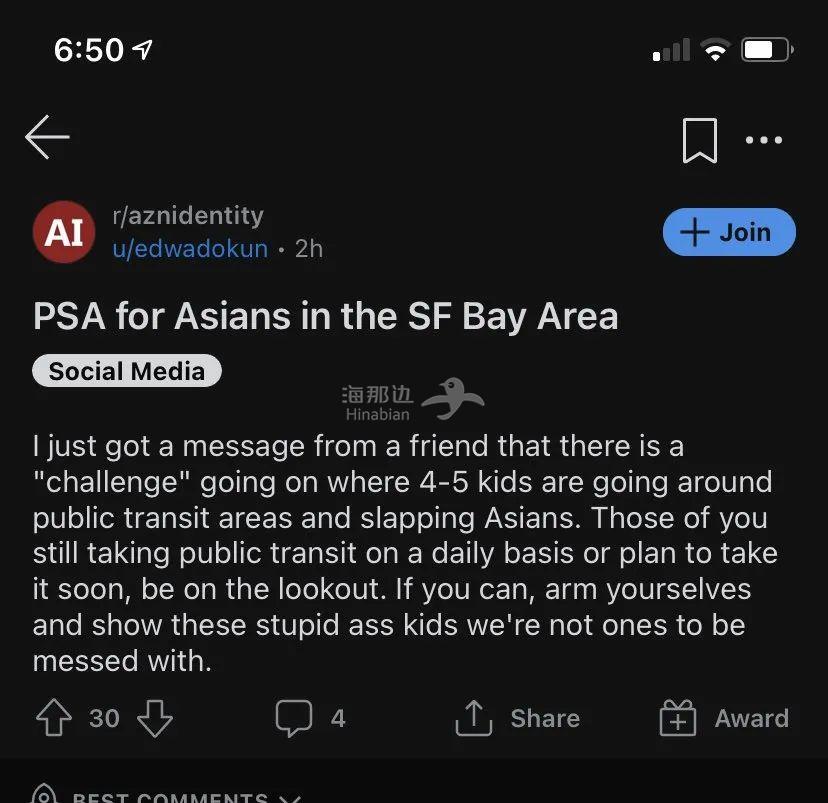Filter by the Social Media flair tag
828x803 pixels.
pos(127,371)
